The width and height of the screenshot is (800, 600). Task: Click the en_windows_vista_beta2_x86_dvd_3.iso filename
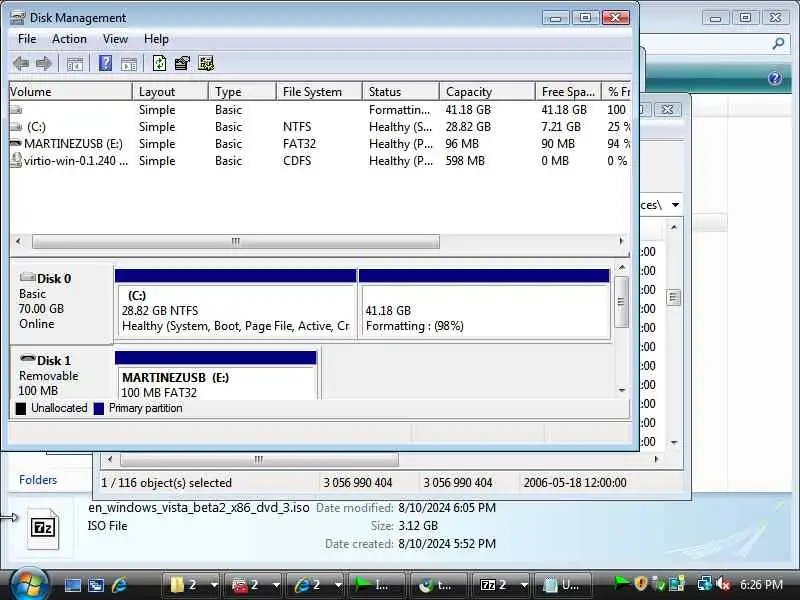[x=198, y=508]
